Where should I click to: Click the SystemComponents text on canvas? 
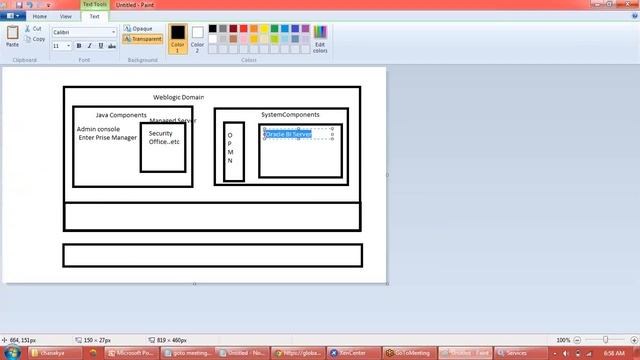tap(290, 115)
